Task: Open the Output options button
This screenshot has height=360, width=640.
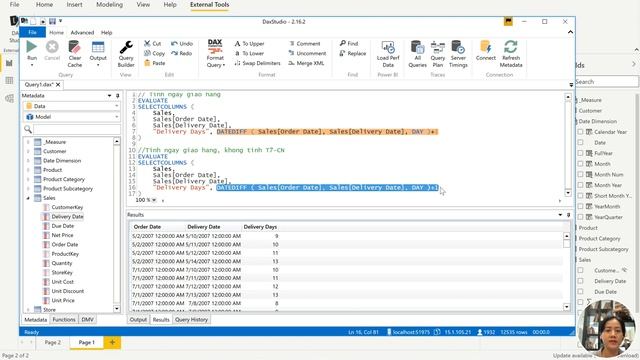Action: 98,53
